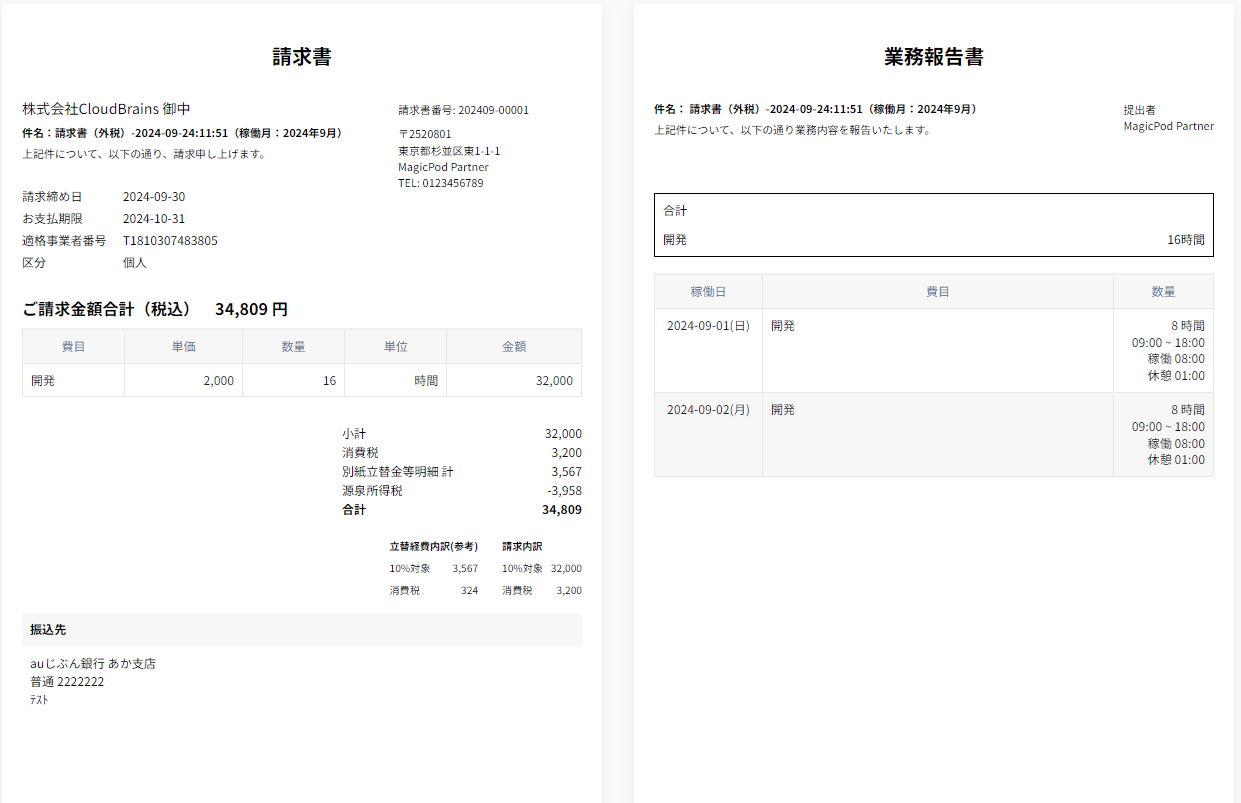
Task: Click the sentence ending 請求申し上げます。
Action: point(144,154)
